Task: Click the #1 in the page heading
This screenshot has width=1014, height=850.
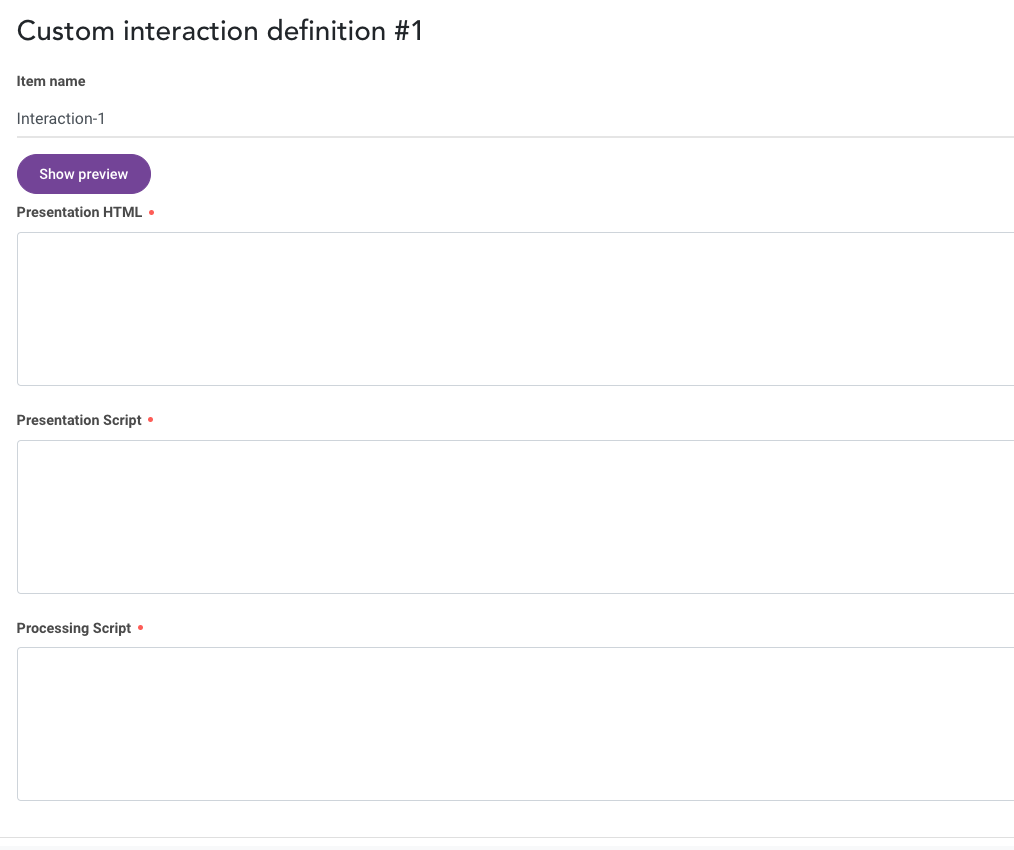Action: pos(409,31)
